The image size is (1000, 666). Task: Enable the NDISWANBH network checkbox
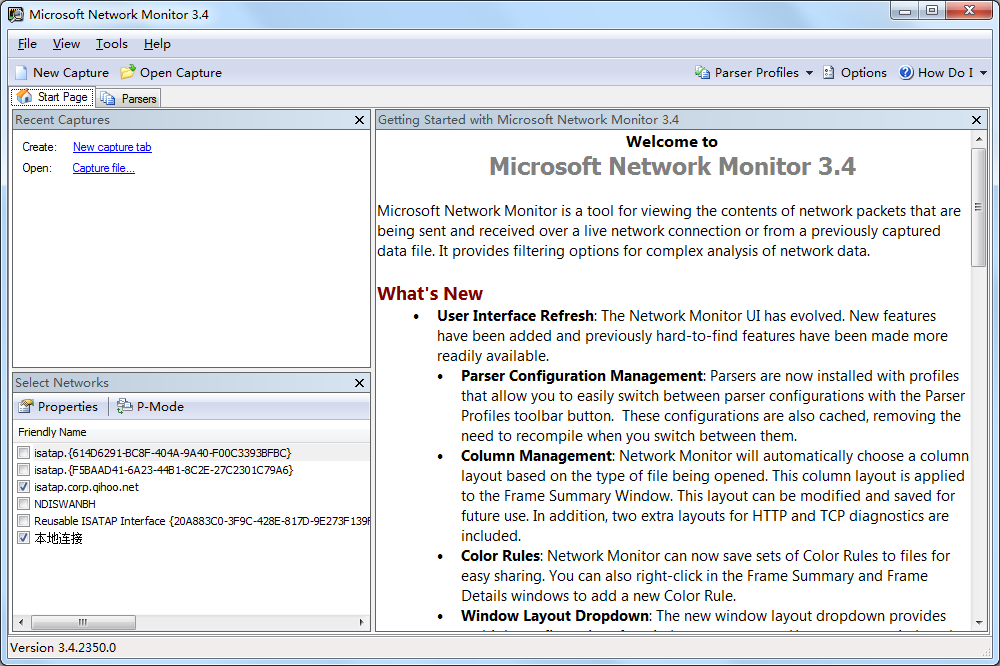24,504
